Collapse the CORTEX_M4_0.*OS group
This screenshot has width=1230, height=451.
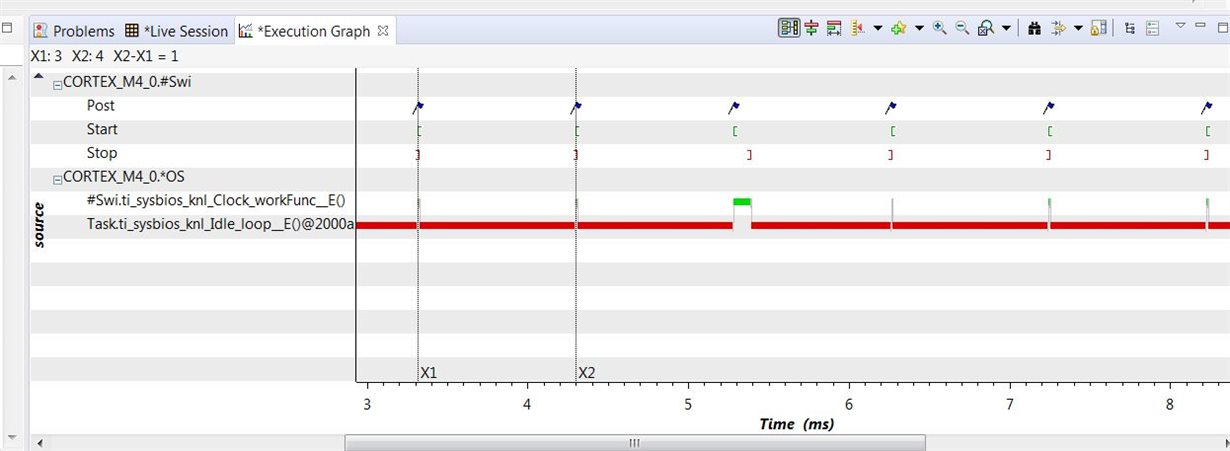(57, 178)
